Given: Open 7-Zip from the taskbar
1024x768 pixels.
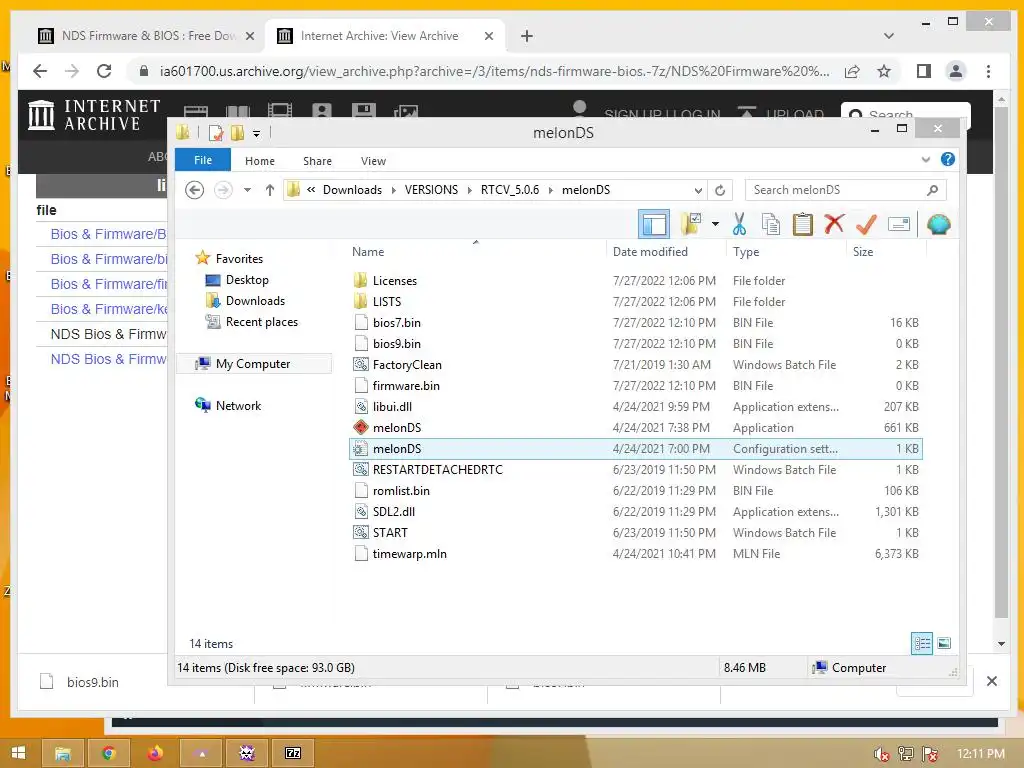Looking at the screenshot, I should 293,754.
